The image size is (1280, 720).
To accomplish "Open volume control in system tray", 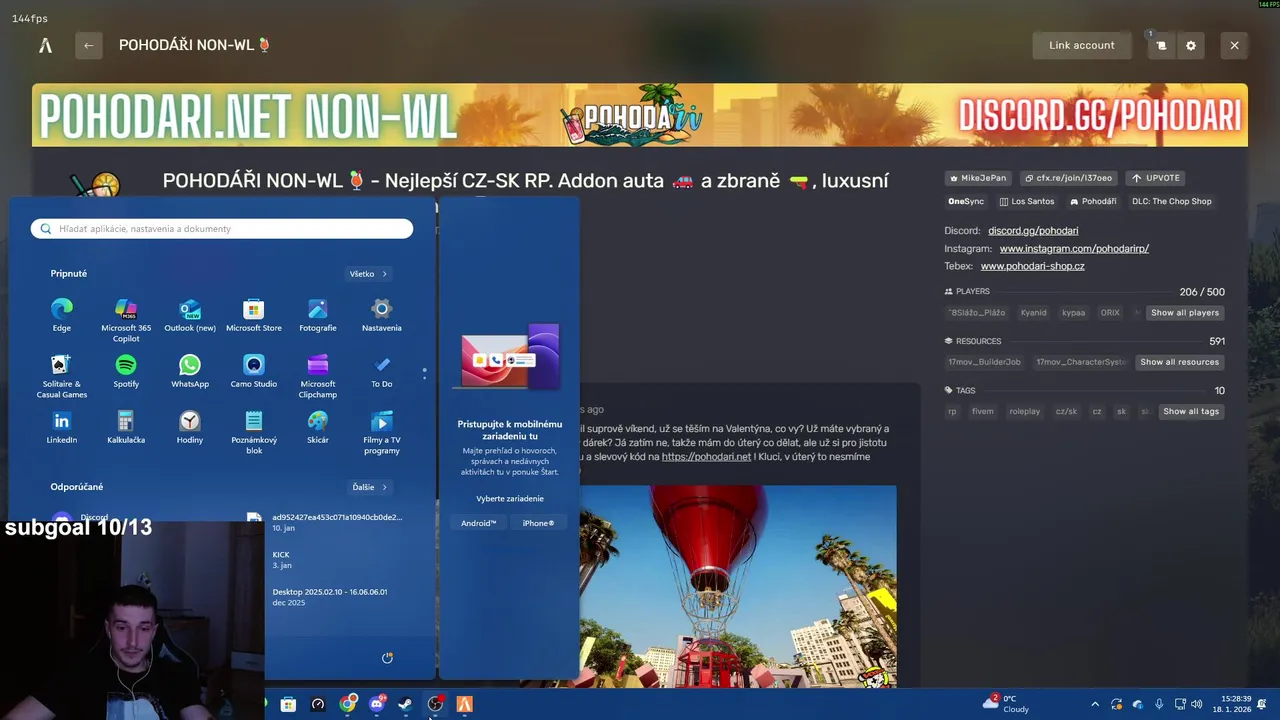I will (1197, 704).
